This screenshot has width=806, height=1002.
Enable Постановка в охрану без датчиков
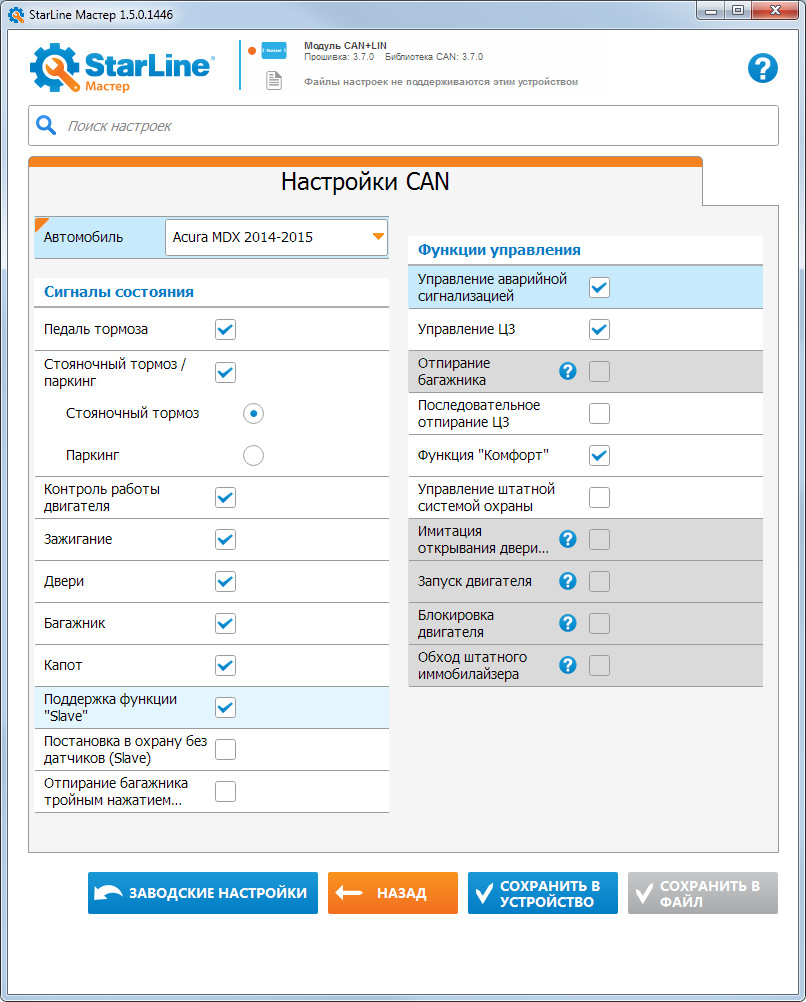pos(226,750)
